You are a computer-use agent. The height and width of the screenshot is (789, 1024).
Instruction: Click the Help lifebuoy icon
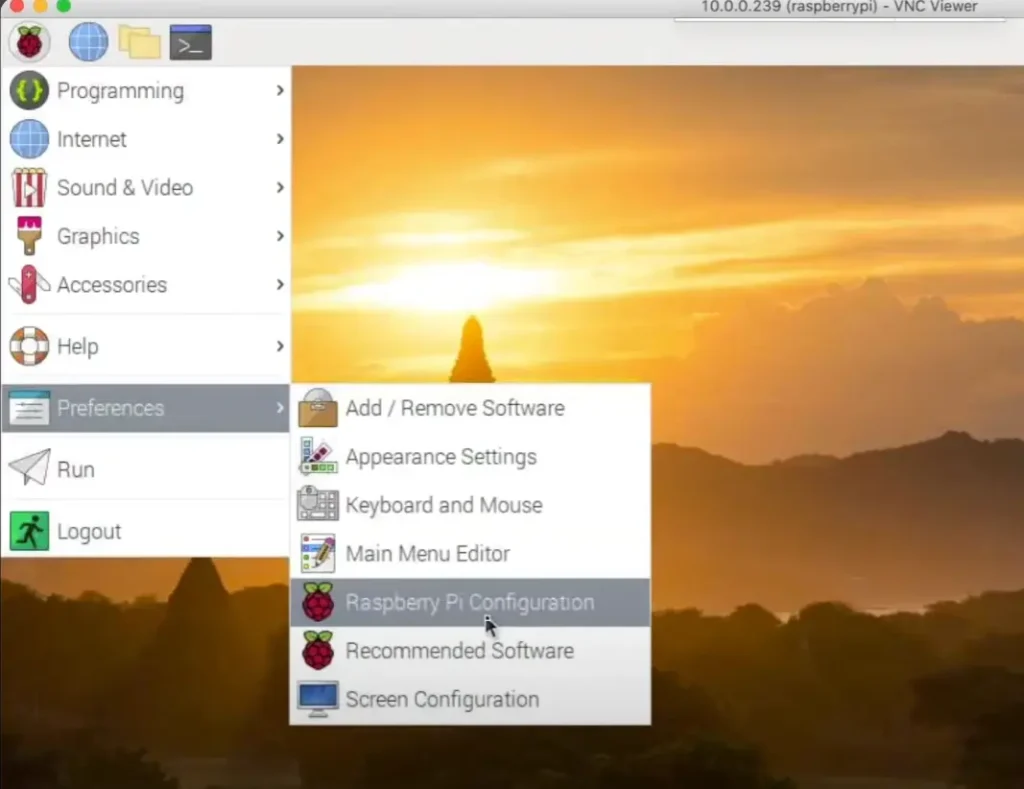point(29,346)
